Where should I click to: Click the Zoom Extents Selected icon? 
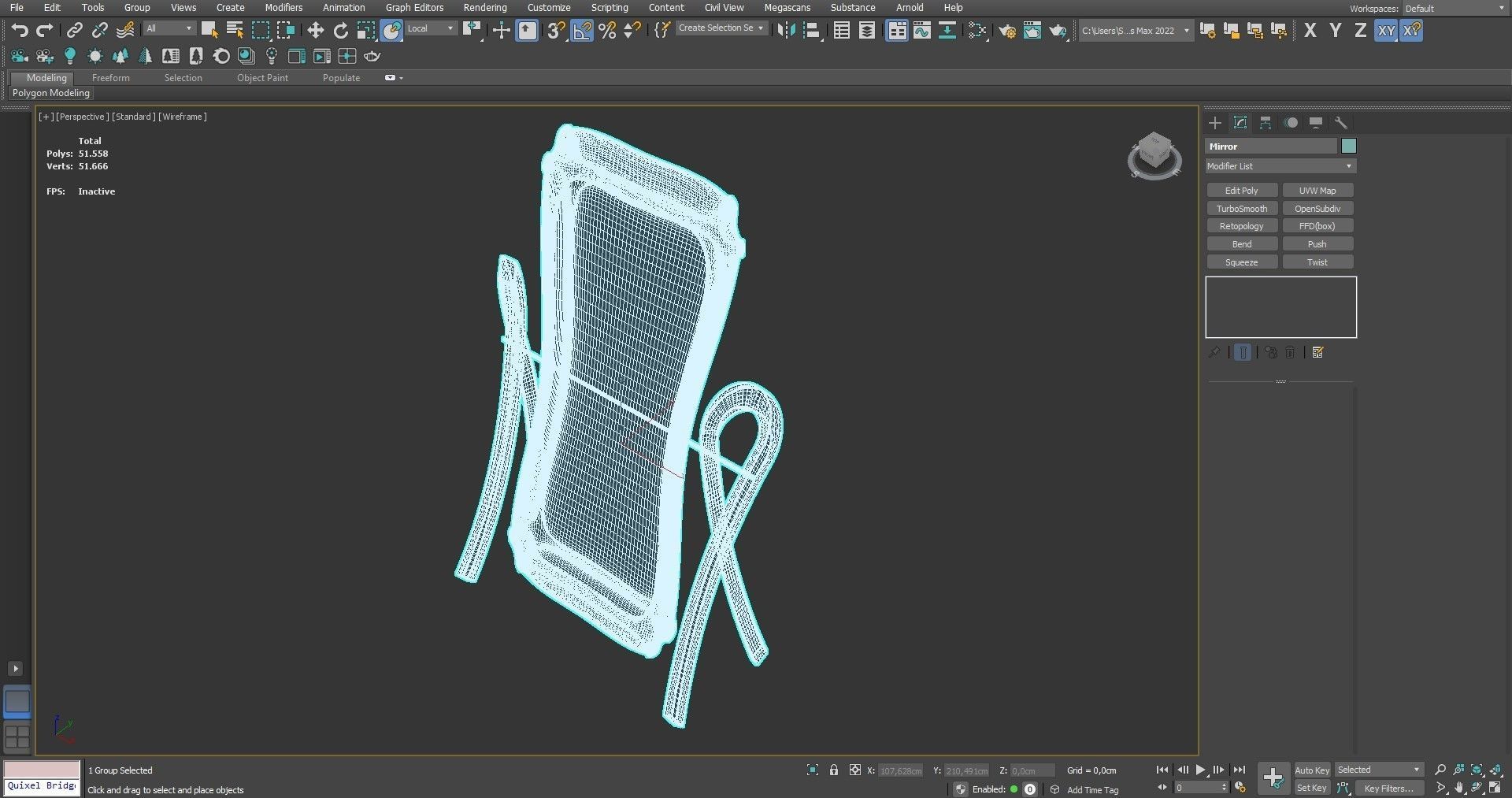click(x=1477, y=770)
